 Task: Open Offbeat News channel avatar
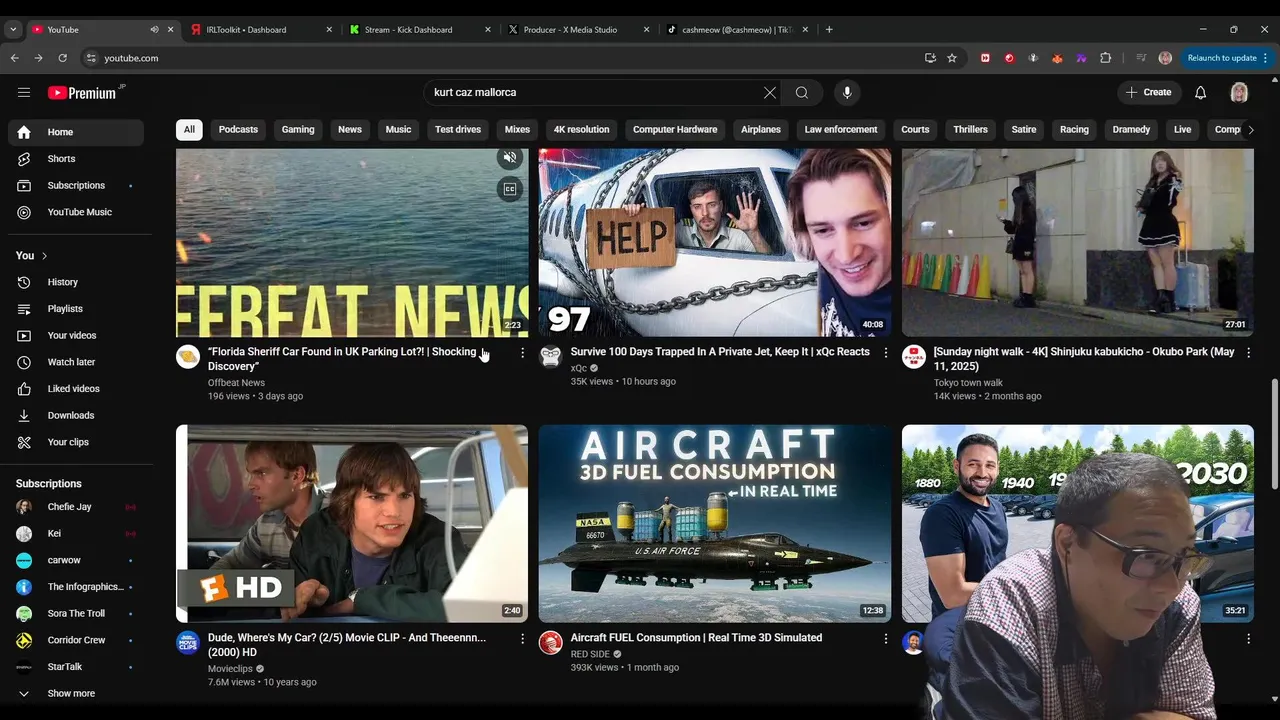188,357
